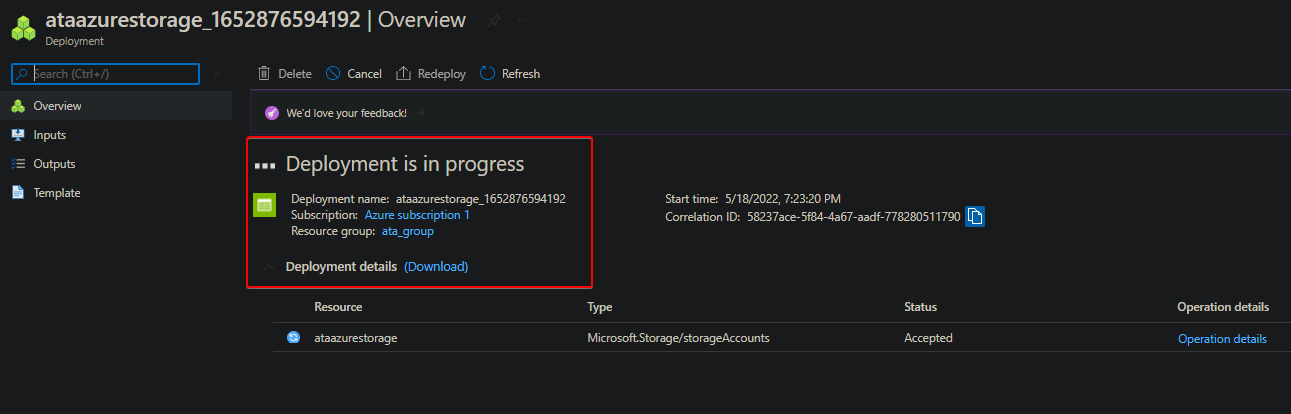Open the Azure subscription 1 link
Screen dimensions: 1291x414
tap(417, 215)
